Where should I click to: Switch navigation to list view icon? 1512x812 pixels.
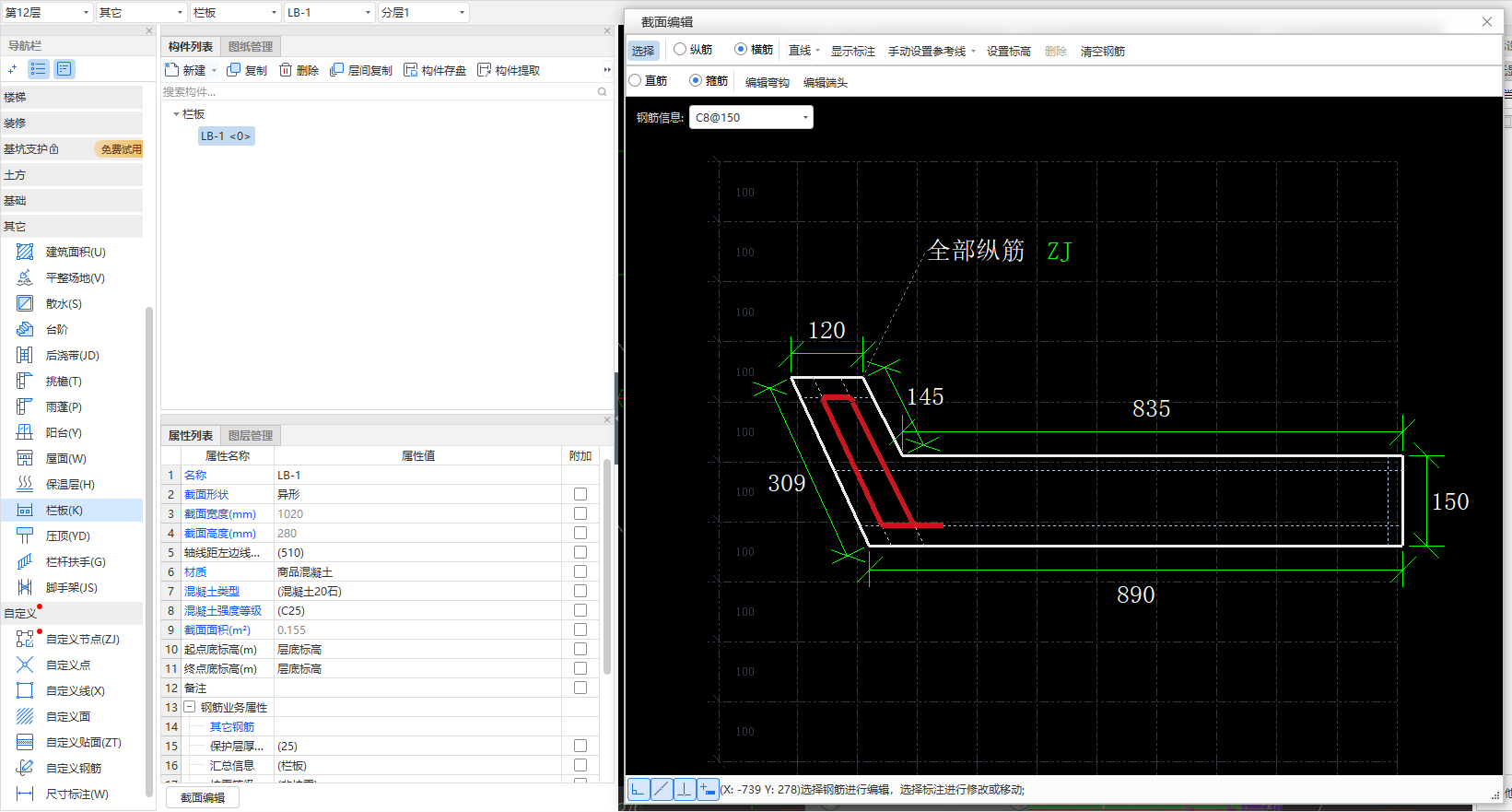(x=39, y=69)
